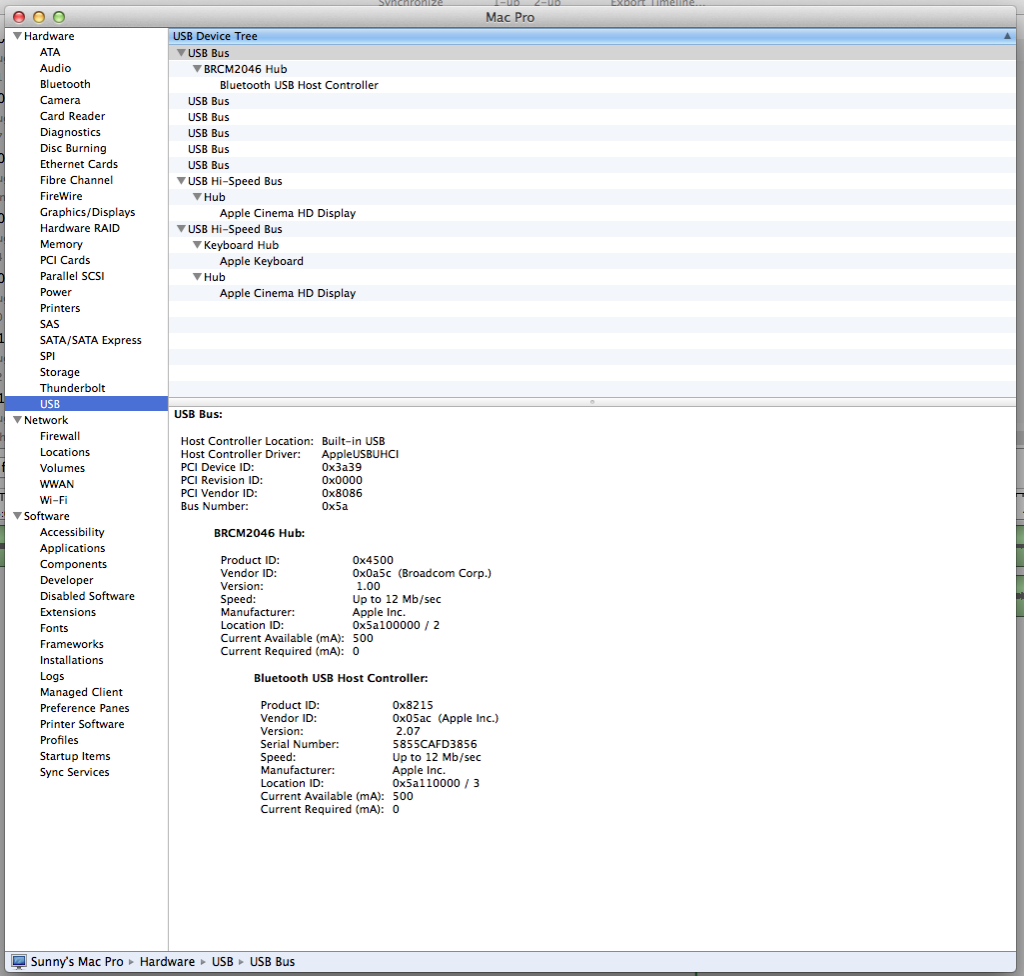Click the serial number 5855CAFD3856
Viewport: 1024px width, 976px height.
click(434, 744)
